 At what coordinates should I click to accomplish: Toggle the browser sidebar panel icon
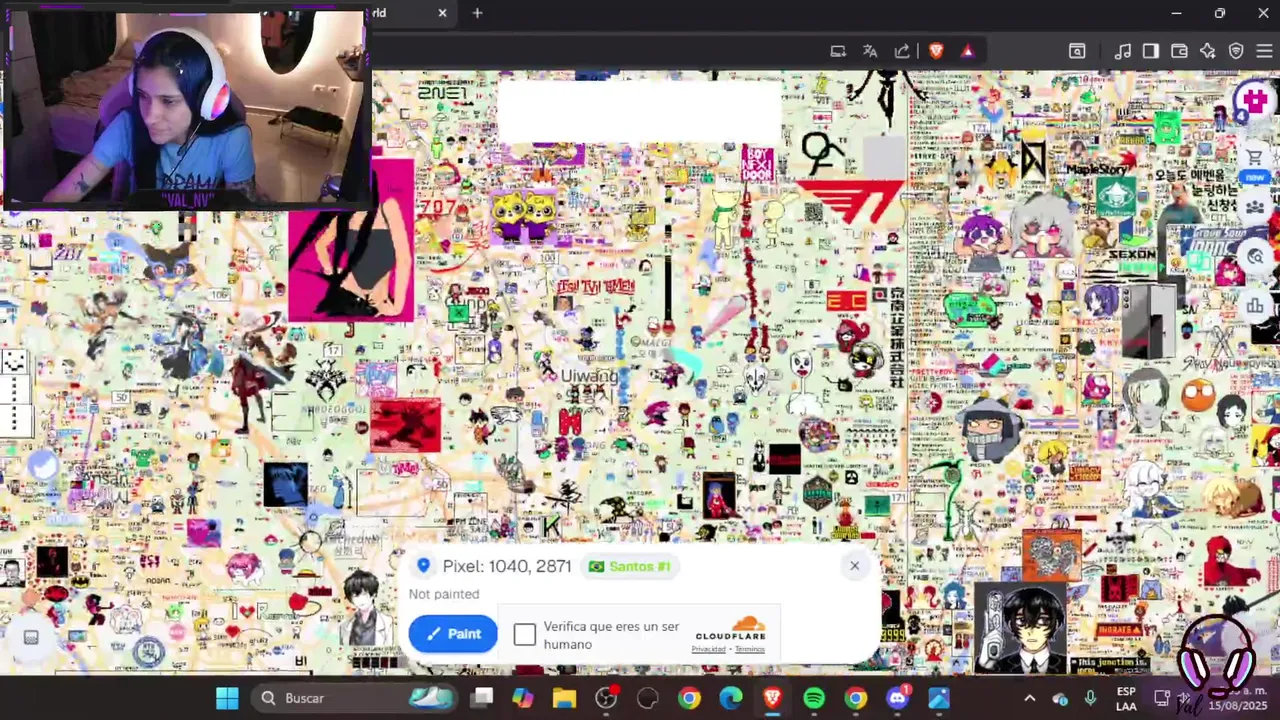1151,51
